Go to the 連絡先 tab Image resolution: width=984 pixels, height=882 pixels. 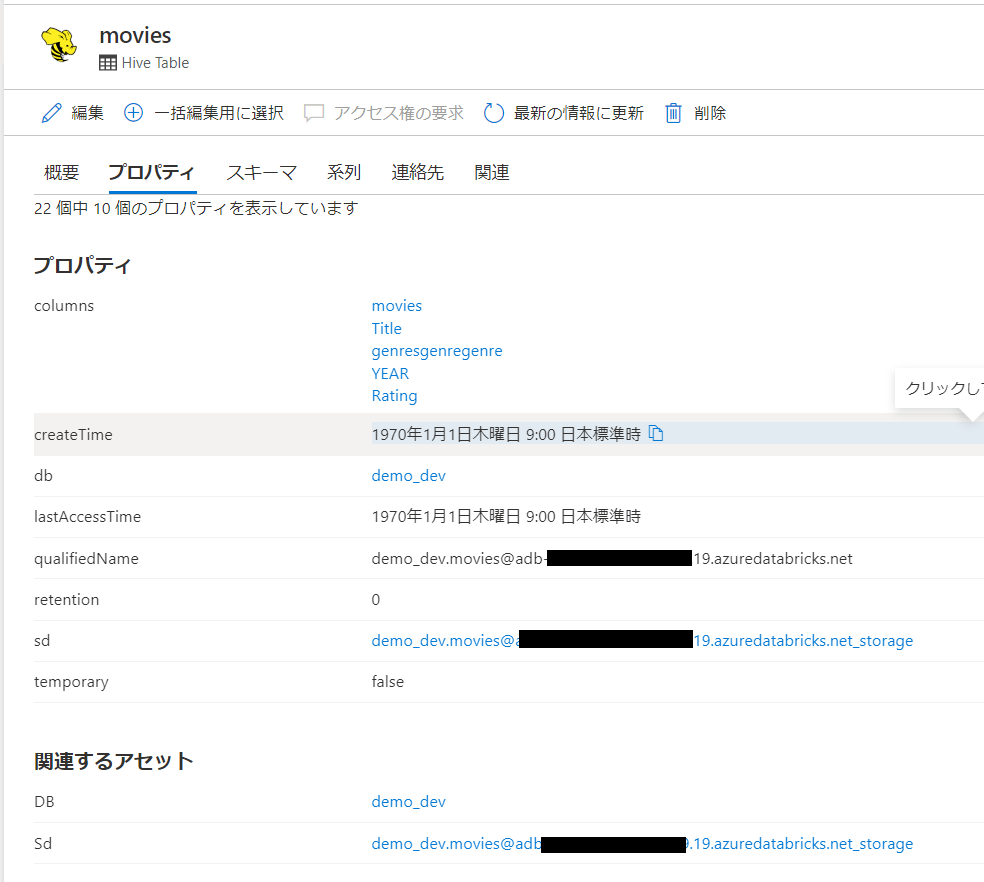[418, 172]
